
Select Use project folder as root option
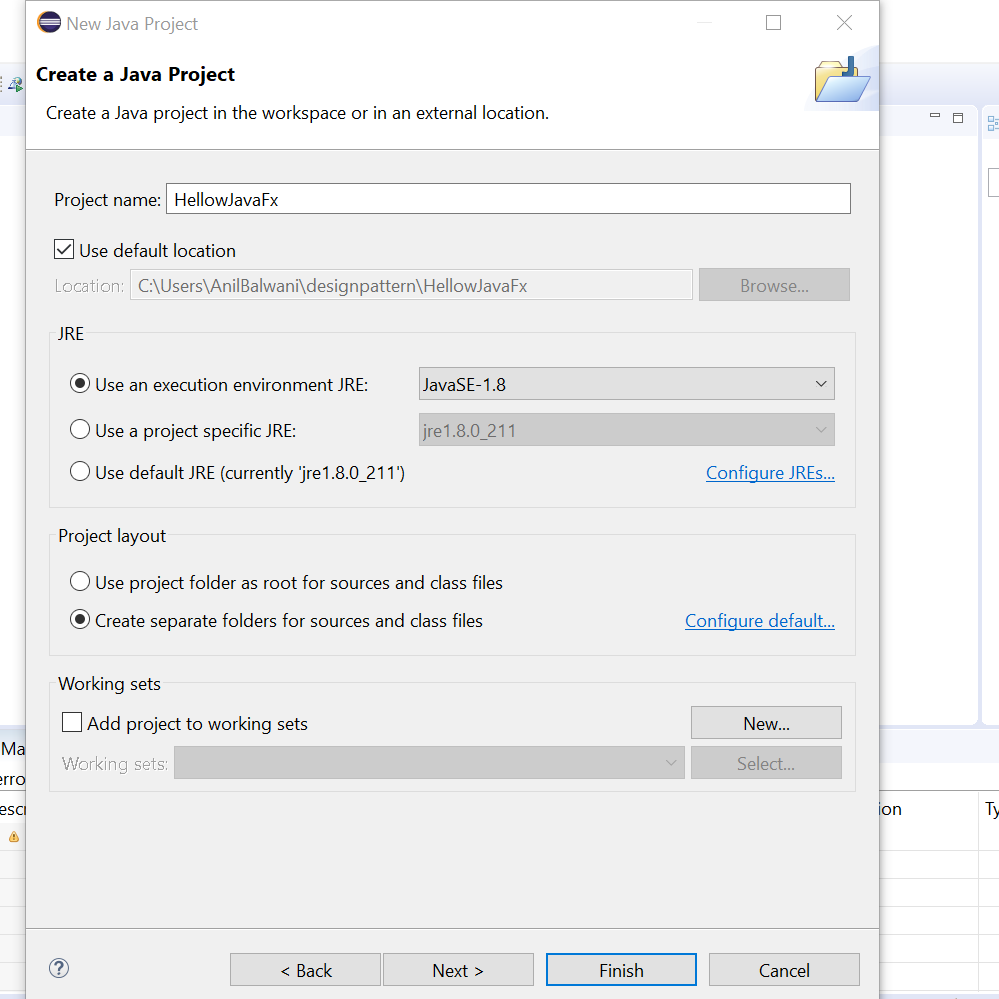click(x=79, y=581)
